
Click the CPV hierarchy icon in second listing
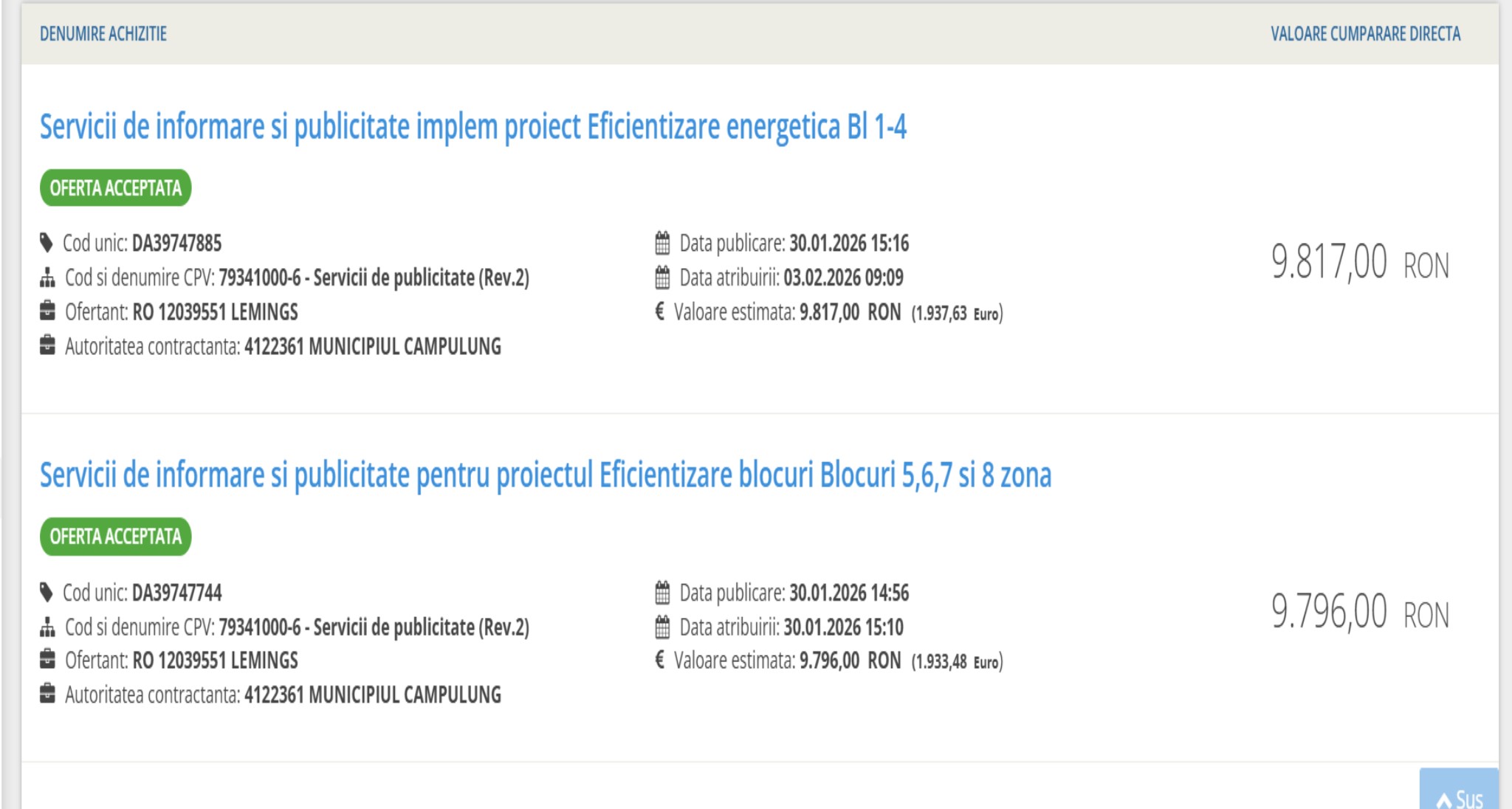pos(47,627)
